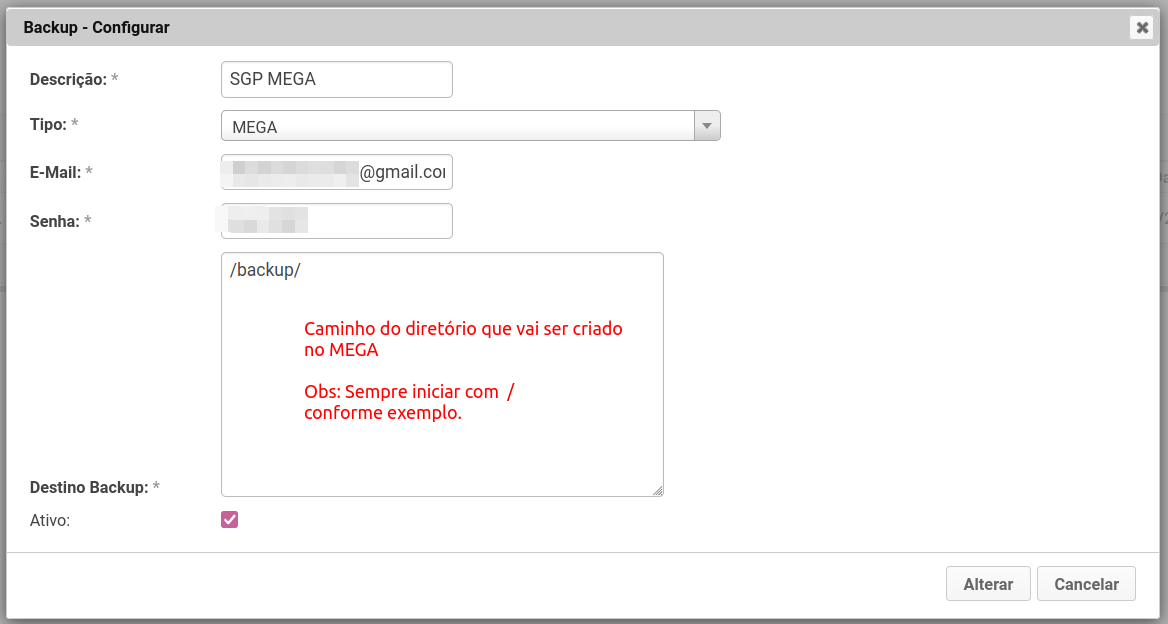Click the Destino Backup label
The width and height of the screenshot is (1168, 624).
tap(89, 487)
